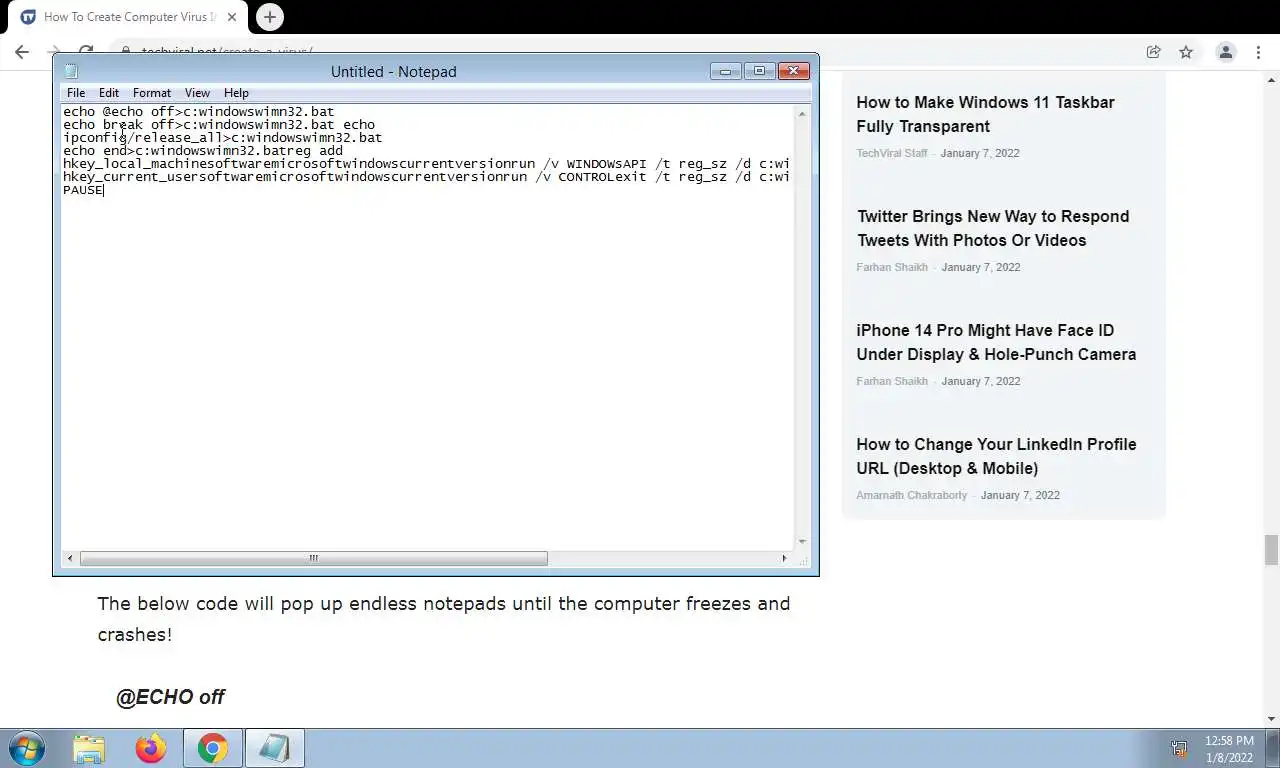Select the 'How To Create Computer Virus' tab

[x=128, y=17]
